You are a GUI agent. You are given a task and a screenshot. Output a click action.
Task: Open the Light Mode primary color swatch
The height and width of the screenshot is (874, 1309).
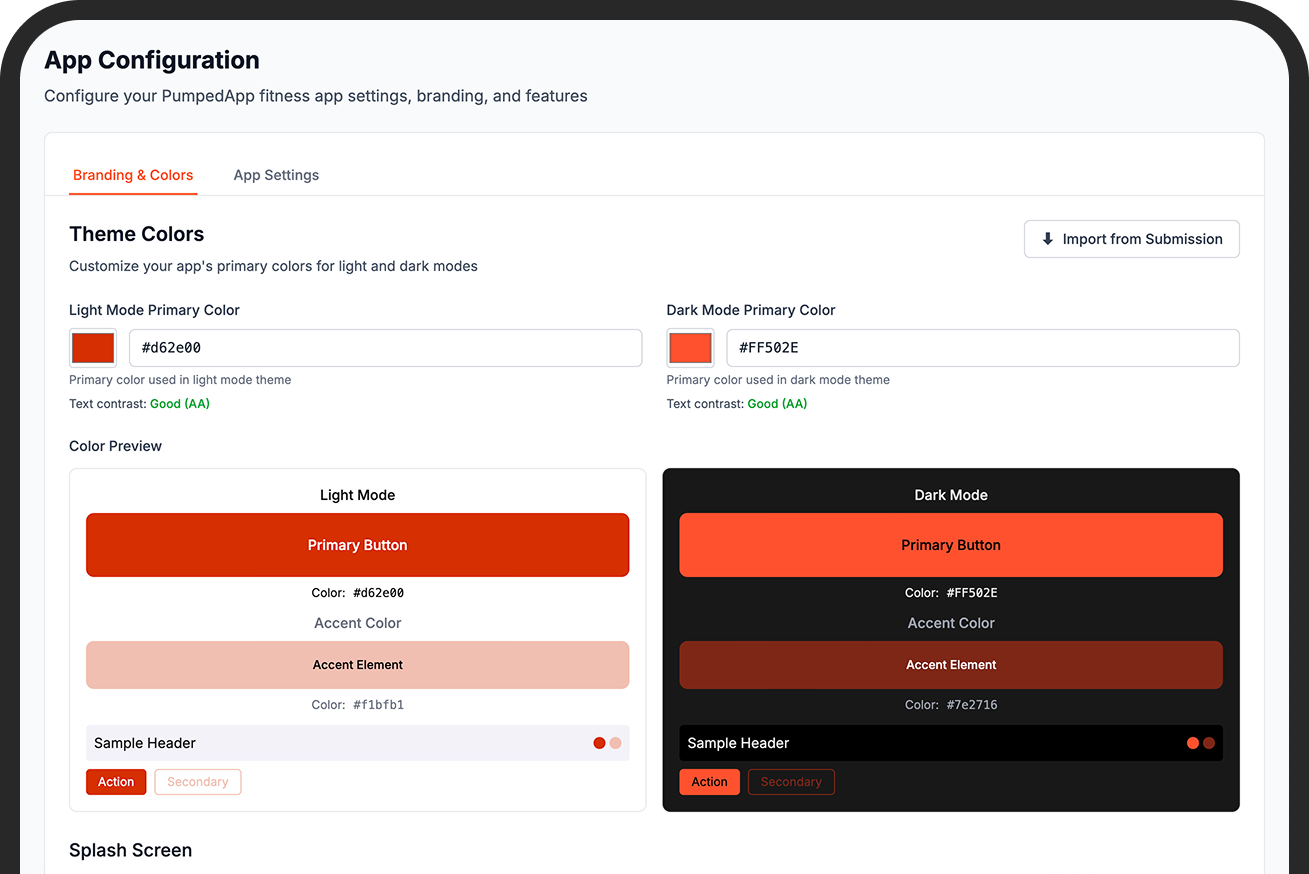tap(93, 348)
